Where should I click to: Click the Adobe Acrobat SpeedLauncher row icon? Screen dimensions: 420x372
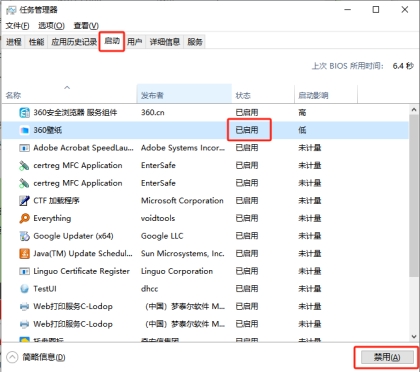coord(24,148)
